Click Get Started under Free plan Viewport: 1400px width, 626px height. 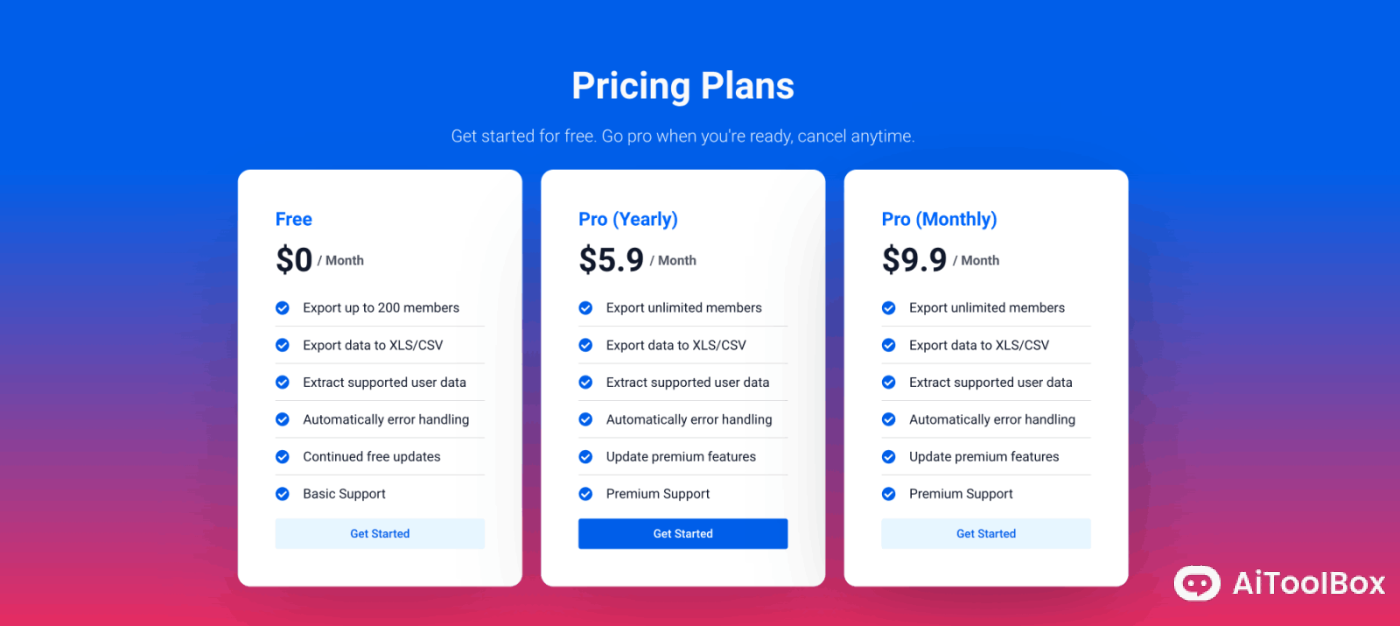coord(380,534)
